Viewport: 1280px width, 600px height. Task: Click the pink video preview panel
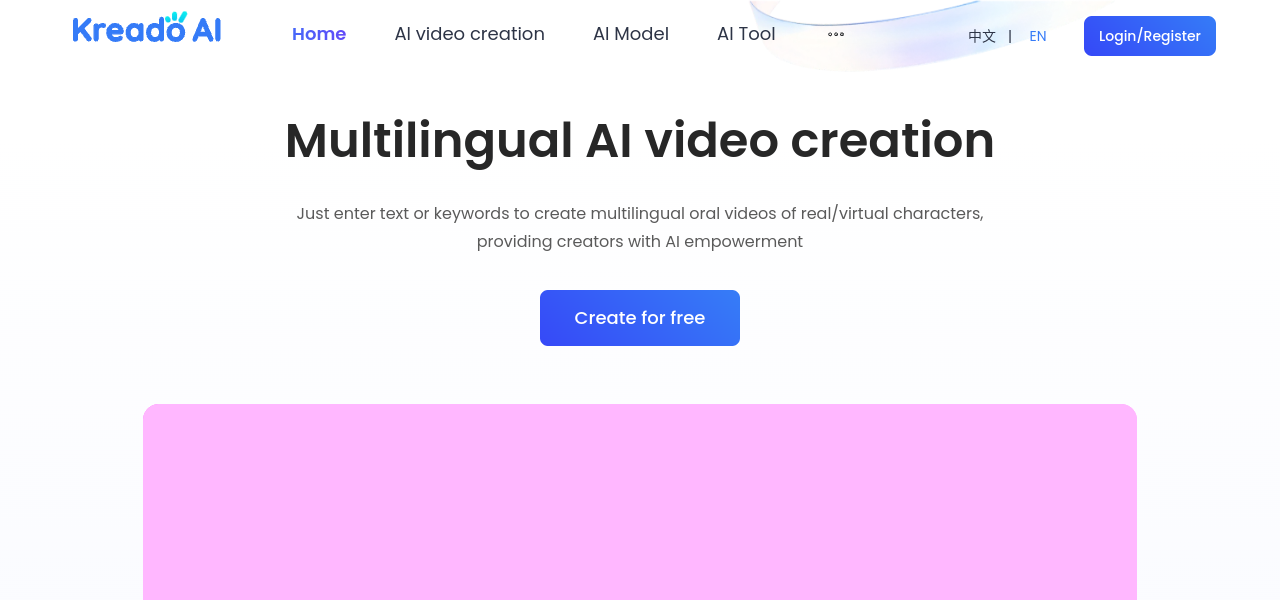click(640, 502)
